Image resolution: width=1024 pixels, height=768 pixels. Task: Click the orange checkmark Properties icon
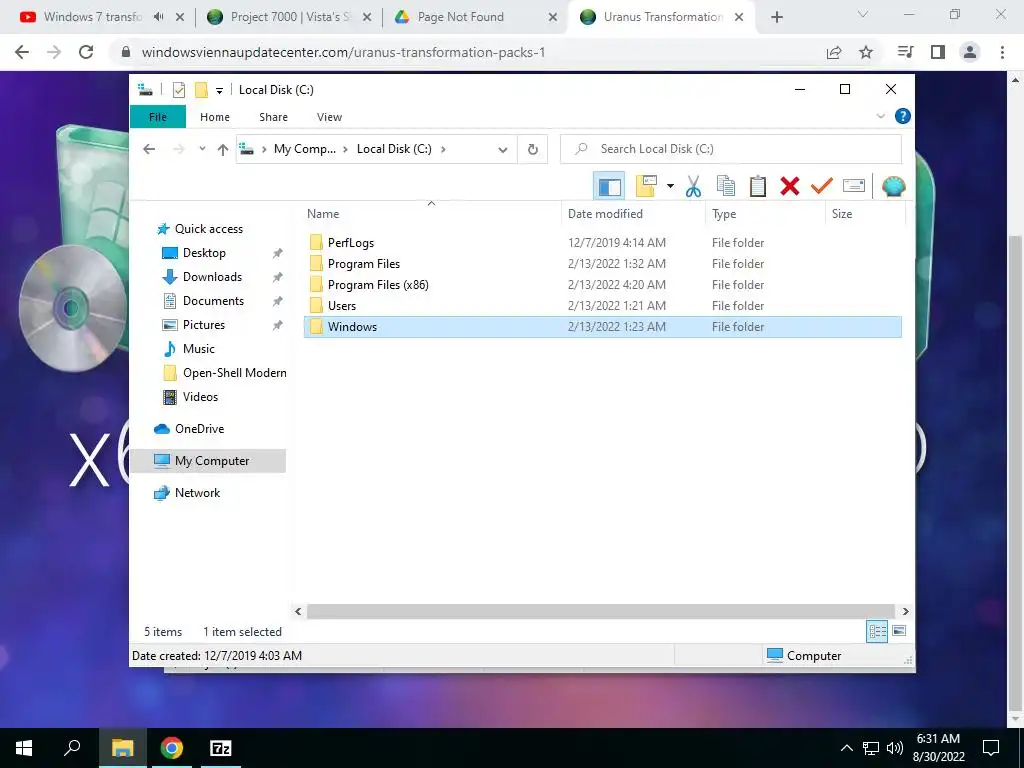point(822,187)
